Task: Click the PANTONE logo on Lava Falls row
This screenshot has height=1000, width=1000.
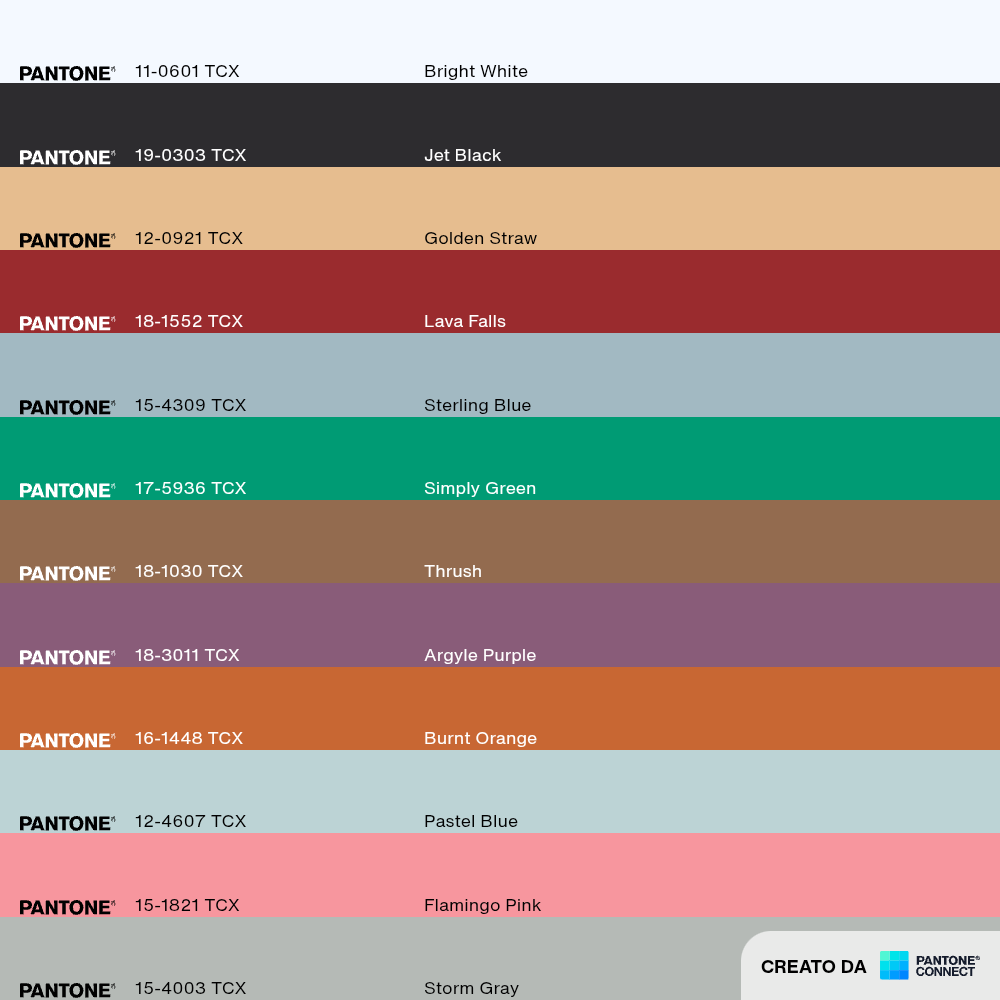Action: (x=67, y=323)
